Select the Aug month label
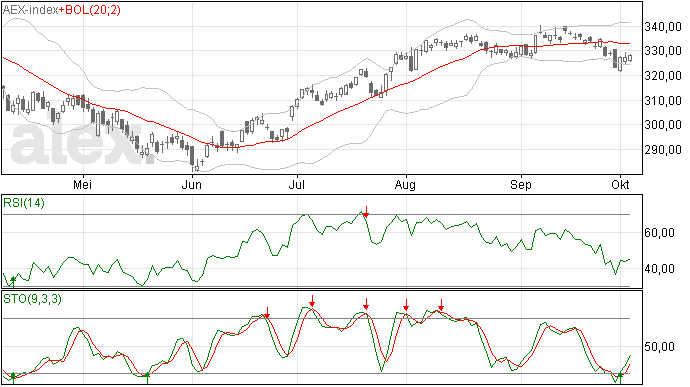 pos(405,184)
